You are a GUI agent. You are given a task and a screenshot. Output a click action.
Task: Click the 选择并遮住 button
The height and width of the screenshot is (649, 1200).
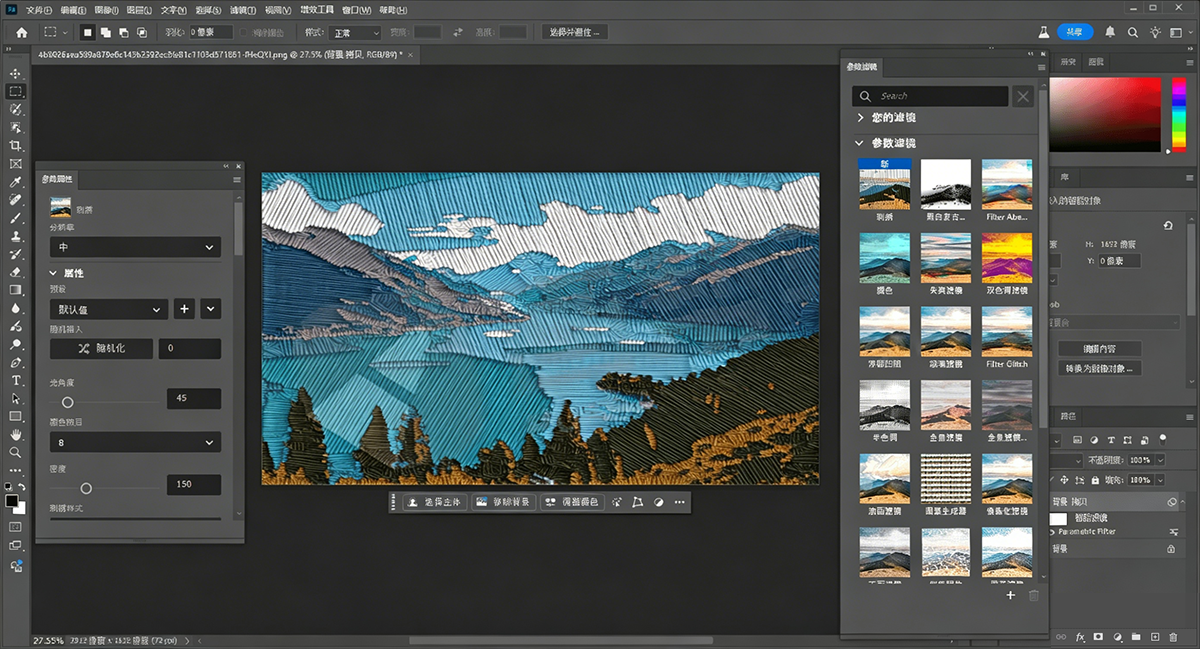[576, 32]
